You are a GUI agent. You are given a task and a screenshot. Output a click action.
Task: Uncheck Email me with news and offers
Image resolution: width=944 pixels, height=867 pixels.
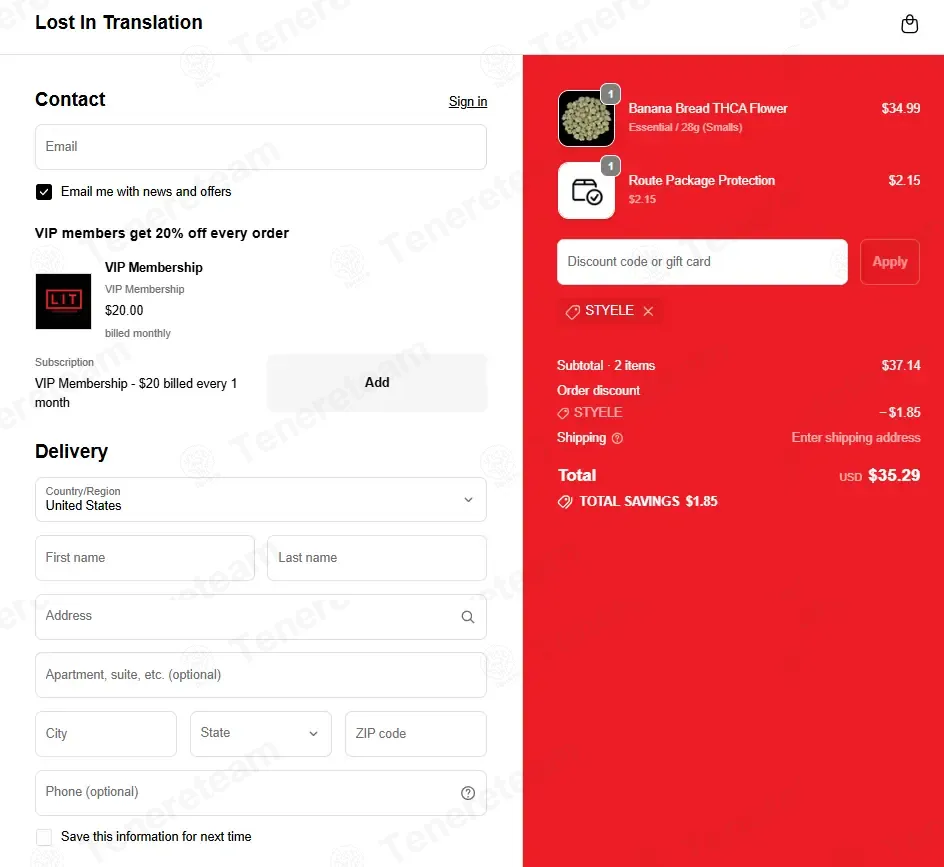[44, 192]
